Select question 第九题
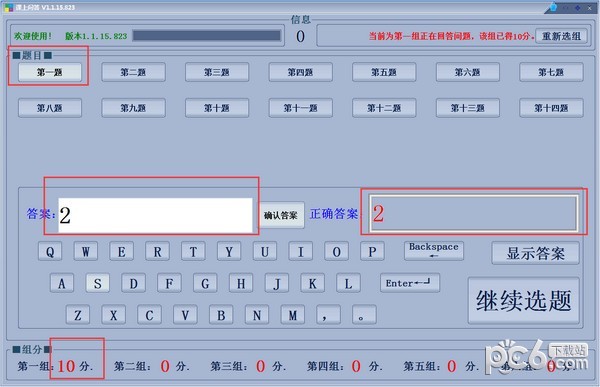 click(x=133, y=108)
